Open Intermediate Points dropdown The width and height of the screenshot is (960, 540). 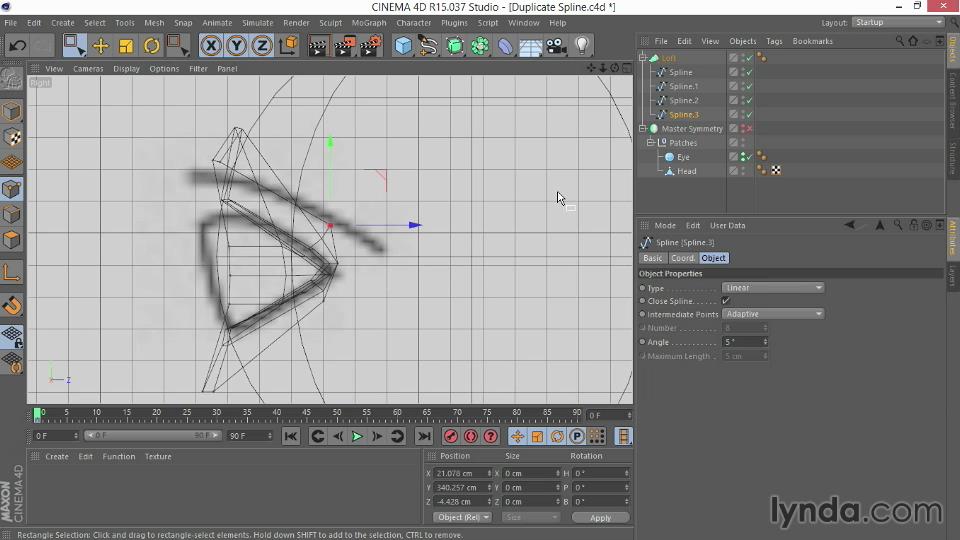click(773, 314)
